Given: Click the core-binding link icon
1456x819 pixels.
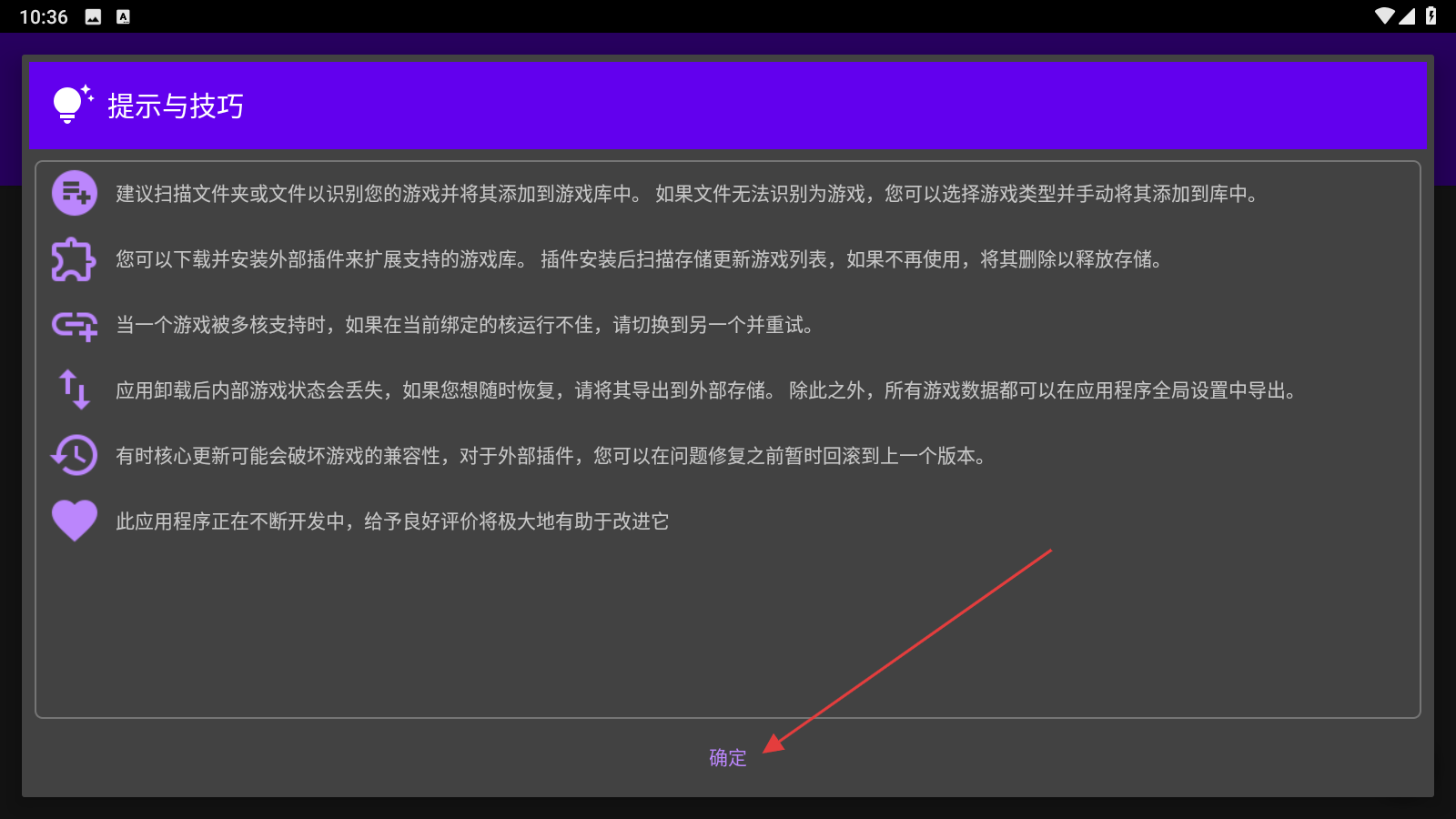Looking at the screenshot, I should [x=74, y=326].
